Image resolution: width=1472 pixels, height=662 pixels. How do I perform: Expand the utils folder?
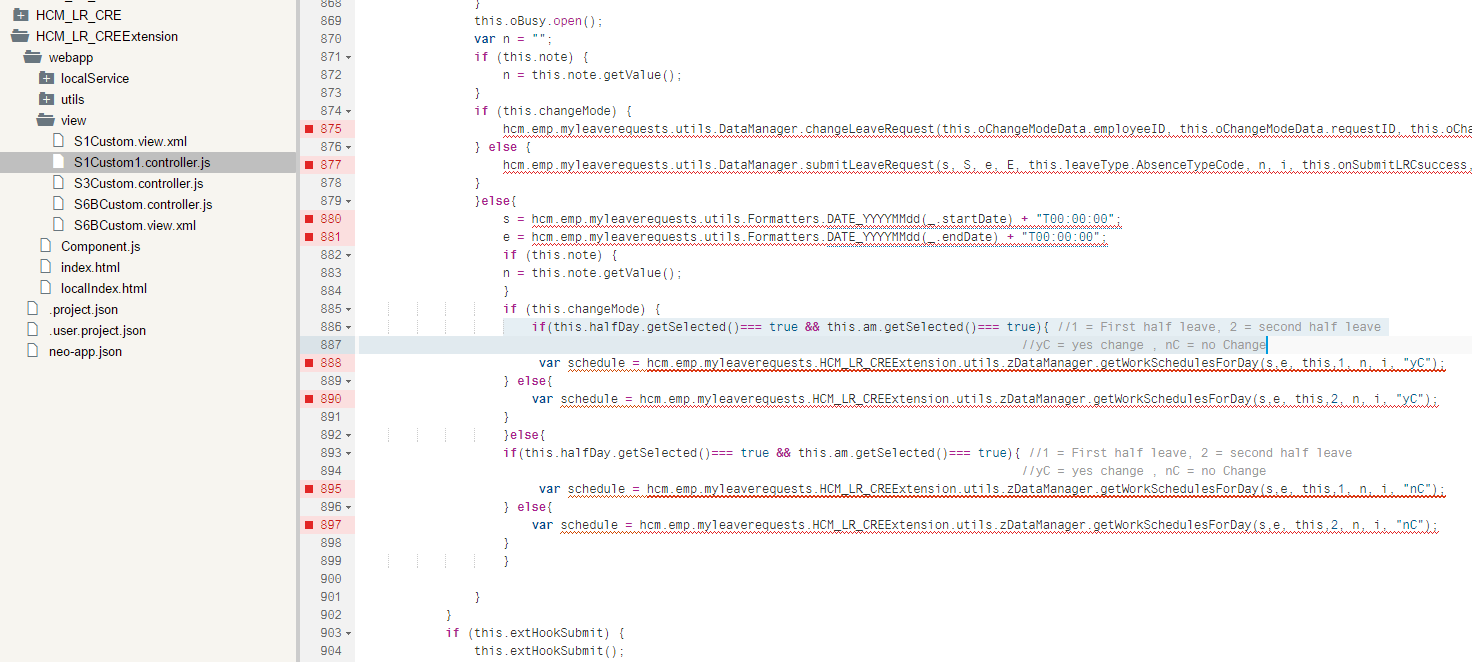[46, 99]
